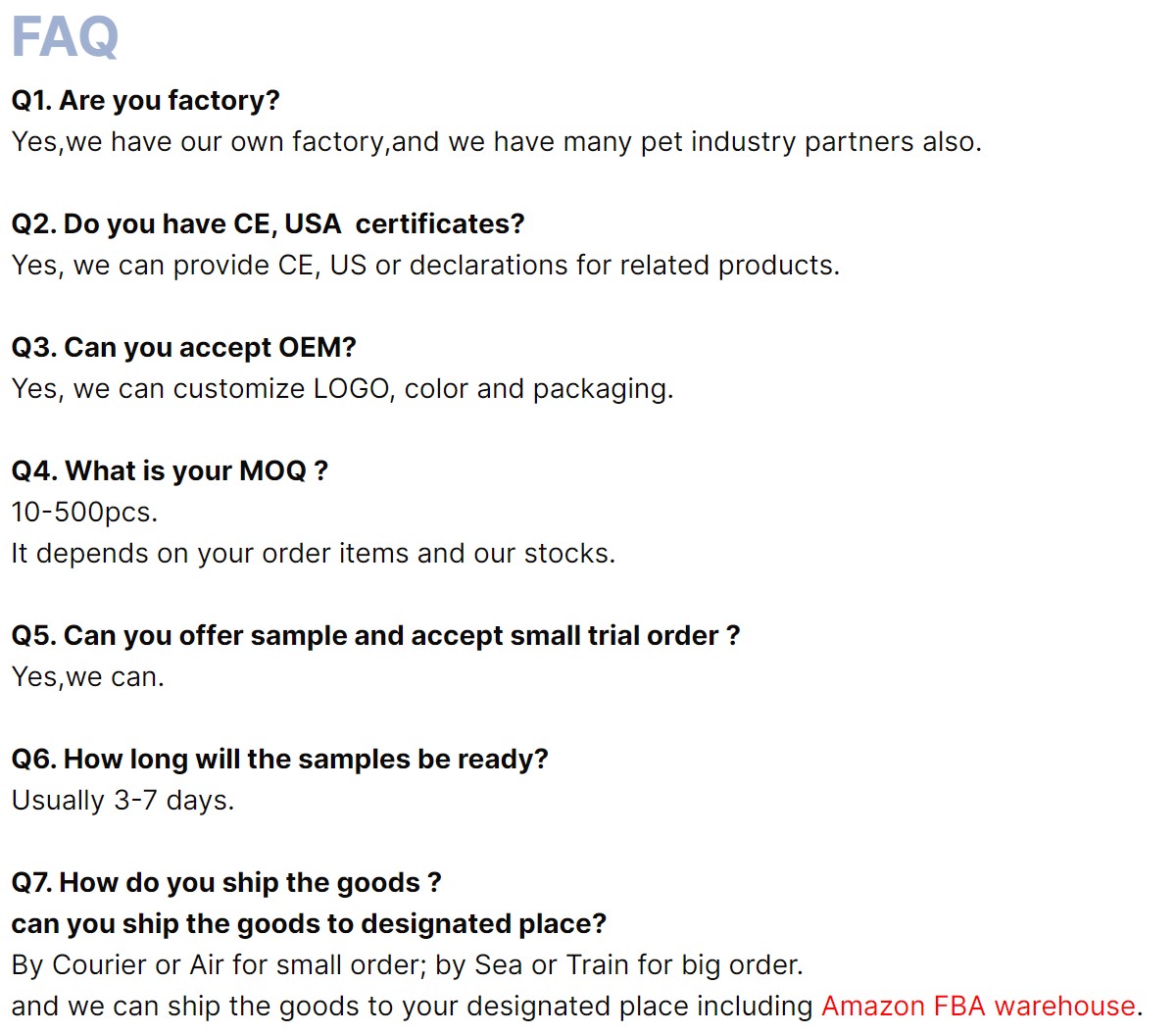The height and width of the screenshot is (1033, 1176).
Task: Click the 'Yes,we can.' answer
Action: (87, 677)
